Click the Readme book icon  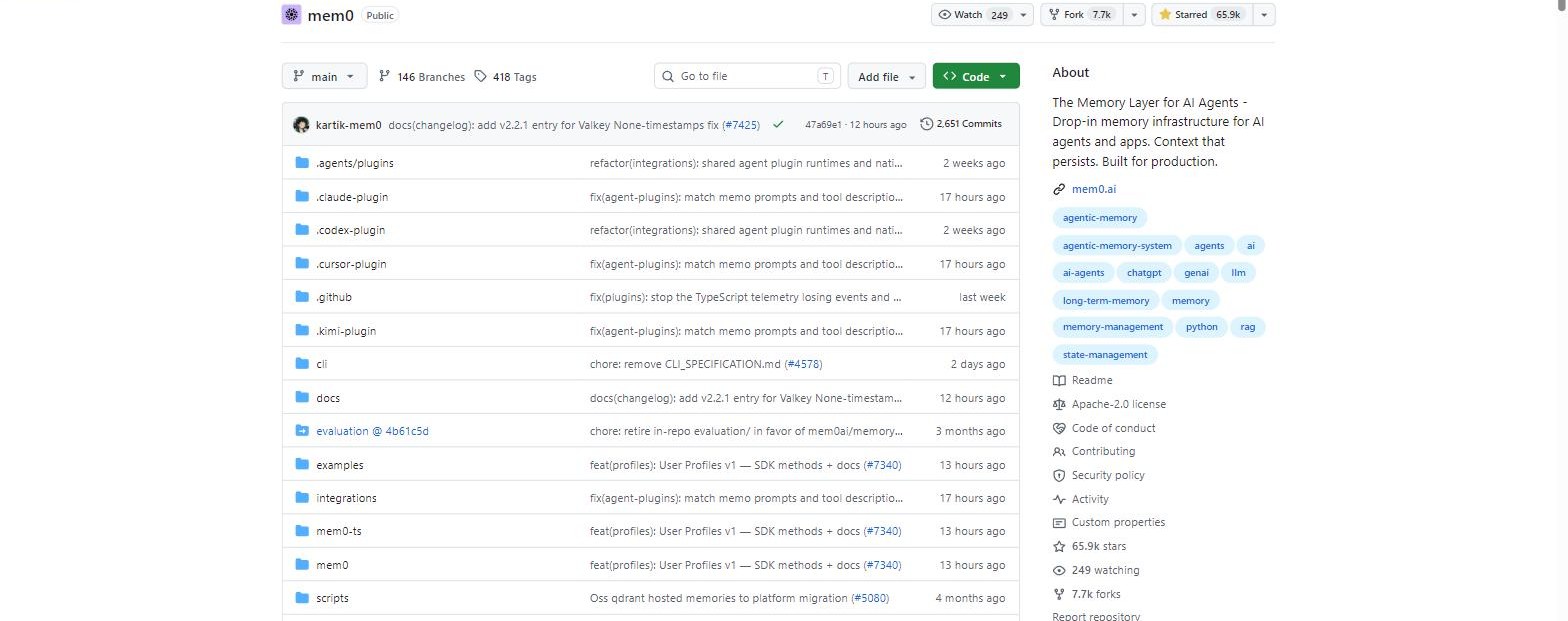[x=1059, y=380]
